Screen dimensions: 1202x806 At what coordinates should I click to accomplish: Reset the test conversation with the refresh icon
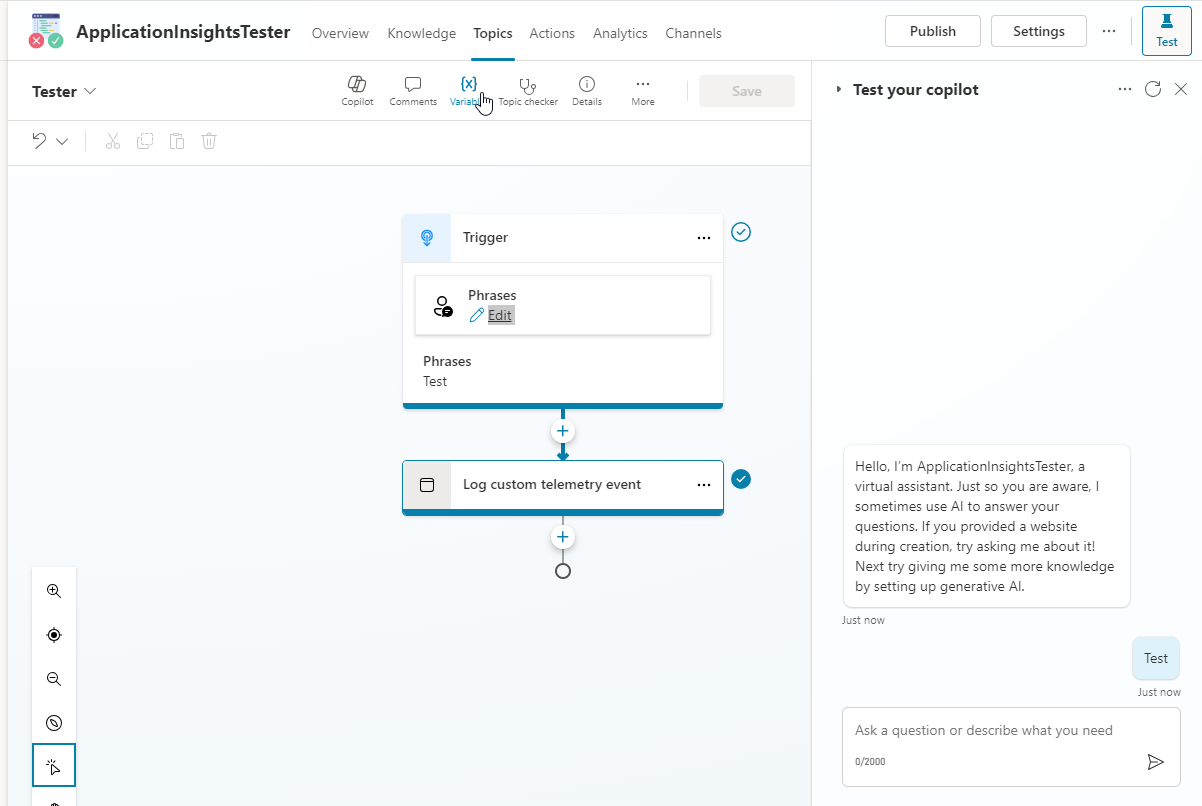tap(1152, 89)
